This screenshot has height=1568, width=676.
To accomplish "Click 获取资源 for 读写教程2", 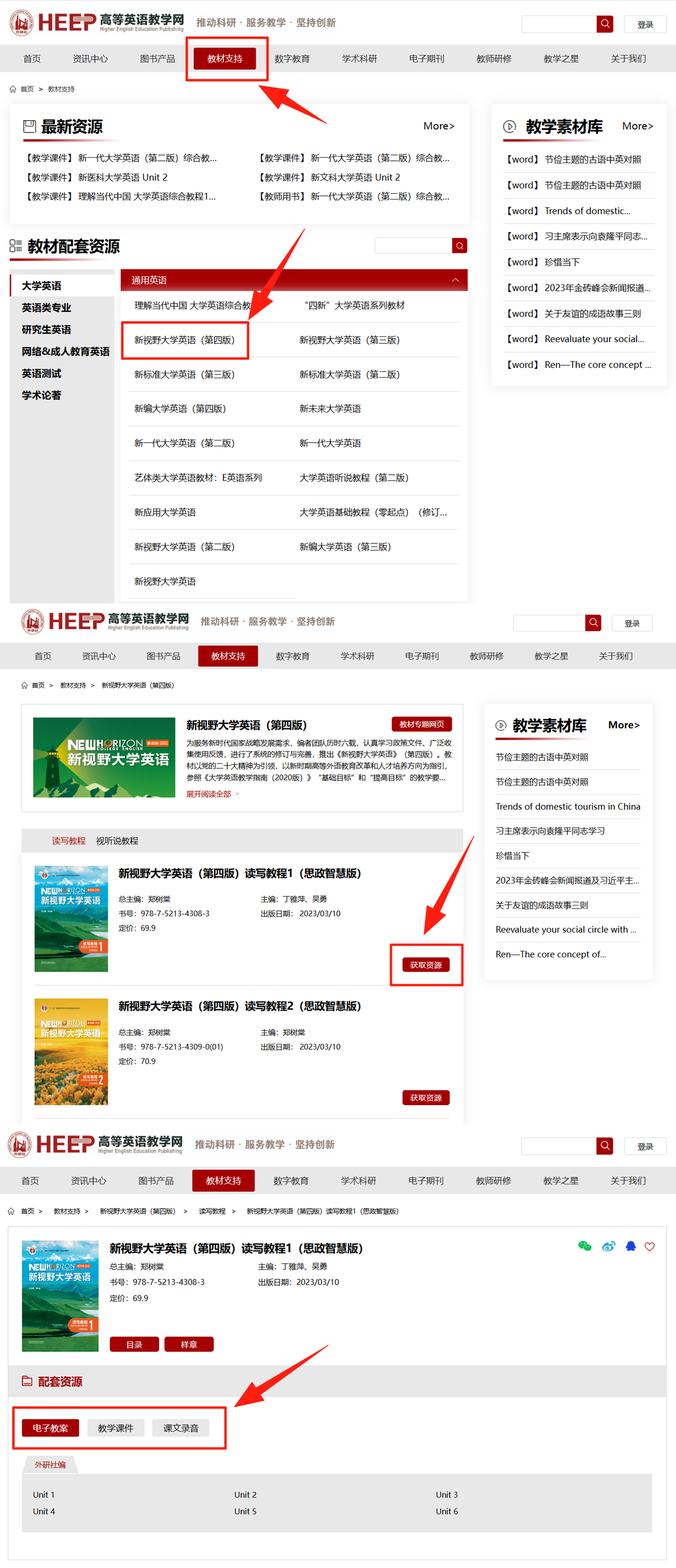I will tap(425, 1098).
